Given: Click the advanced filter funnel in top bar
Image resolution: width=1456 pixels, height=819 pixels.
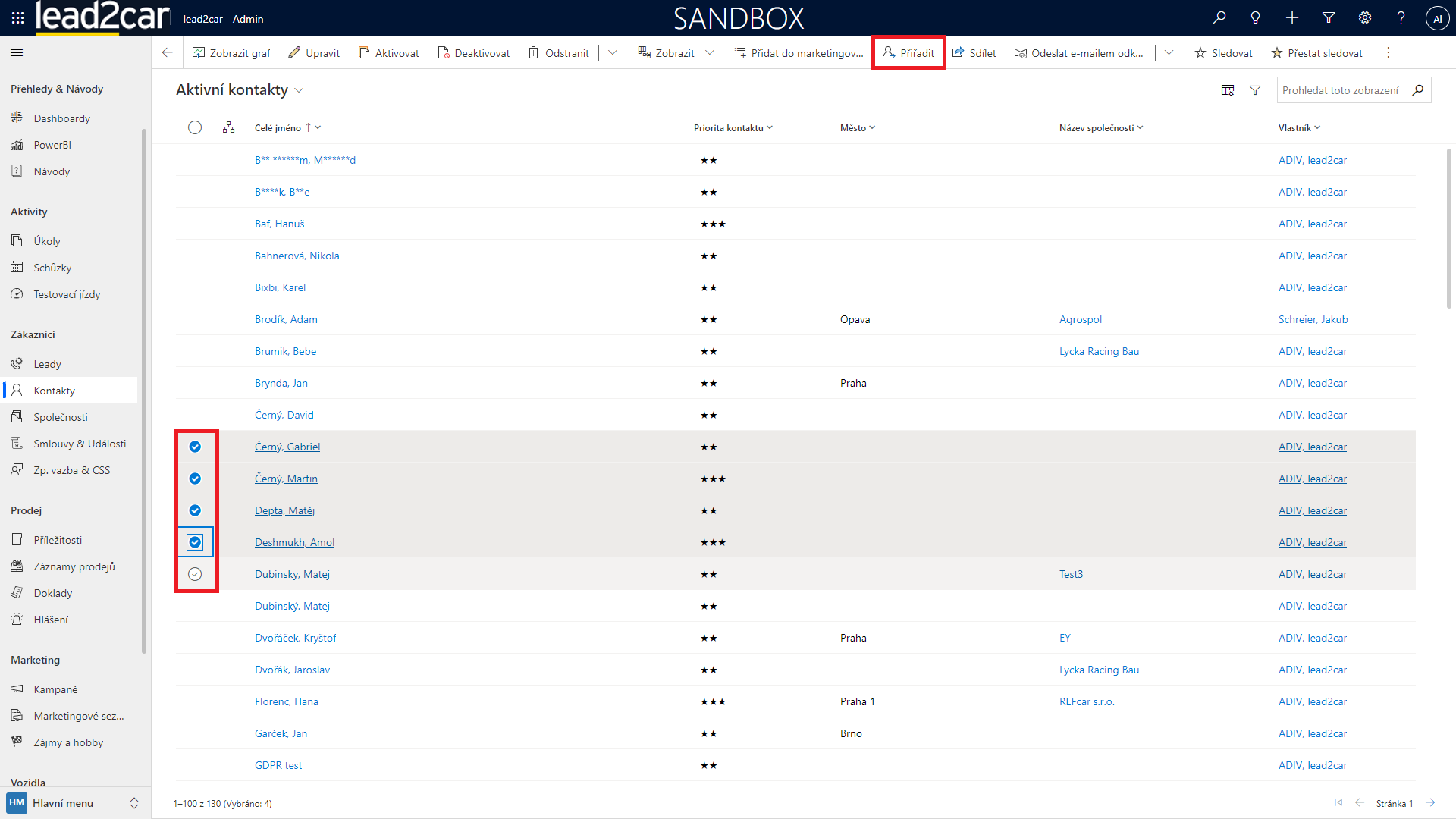Looking at the screenshot, I should [1328, 18].
